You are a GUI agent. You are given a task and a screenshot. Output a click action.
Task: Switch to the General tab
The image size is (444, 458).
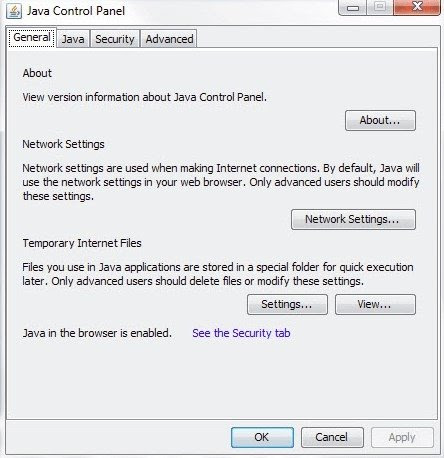[32, 38]
